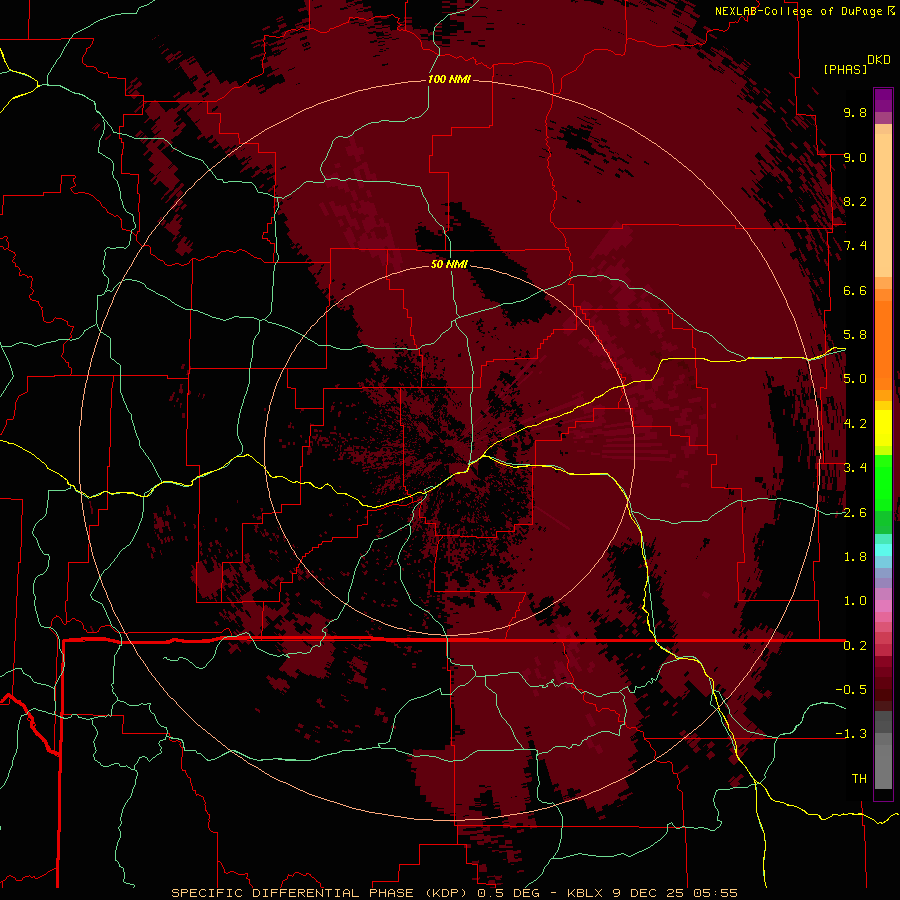
Task: Click the Specific Differential Phase caption
Action: (x=454, y=893)
